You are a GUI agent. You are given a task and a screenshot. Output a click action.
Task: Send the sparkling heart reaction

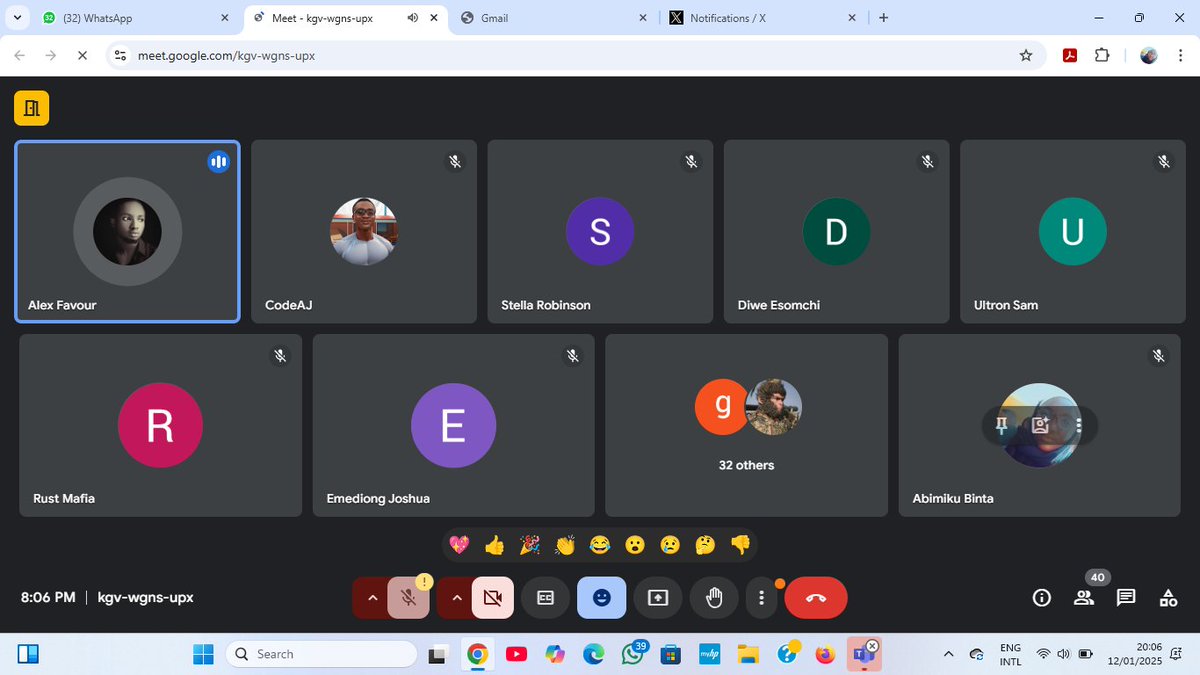pyautogui.click(x=459, y=545)
